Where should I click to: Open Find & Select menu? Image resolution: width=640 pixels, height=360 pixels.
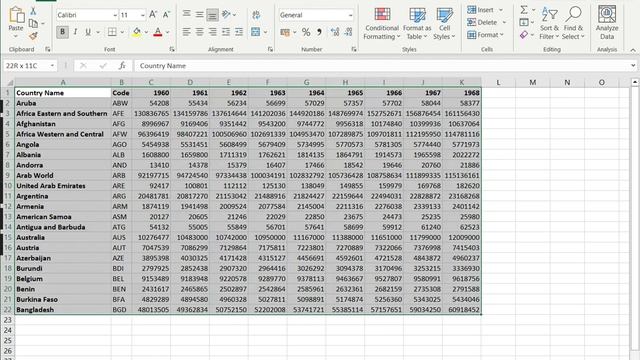[x=573, y=23]
